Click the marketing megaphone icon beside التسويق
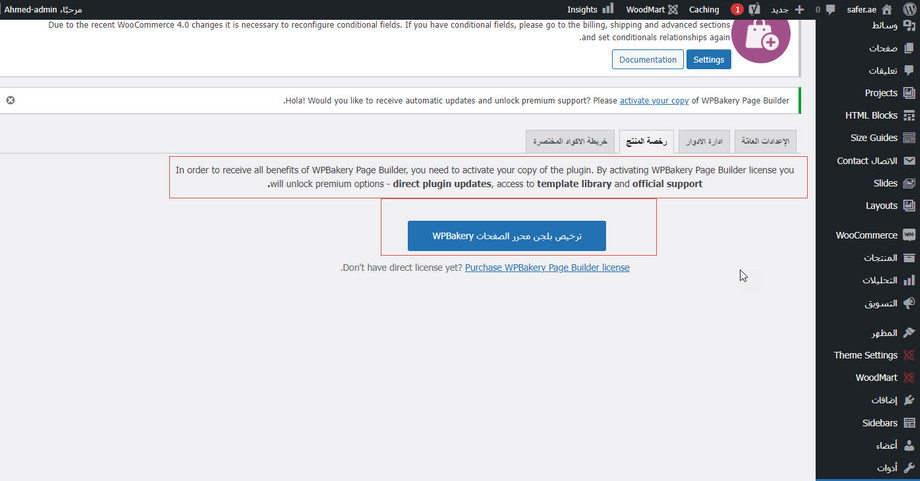The height and width of the screenshot is (481, 920). click(x=909, y=303)
